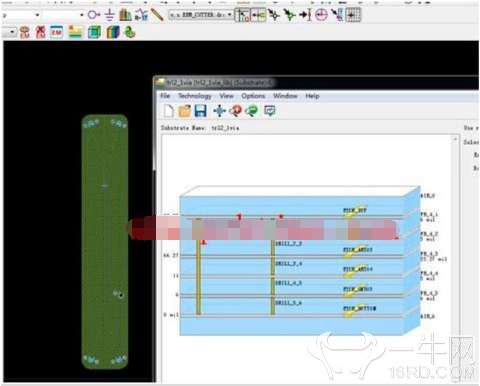Open the 3D view cube icon
This screenshot has height=386, width=480.
click(94, 32)
